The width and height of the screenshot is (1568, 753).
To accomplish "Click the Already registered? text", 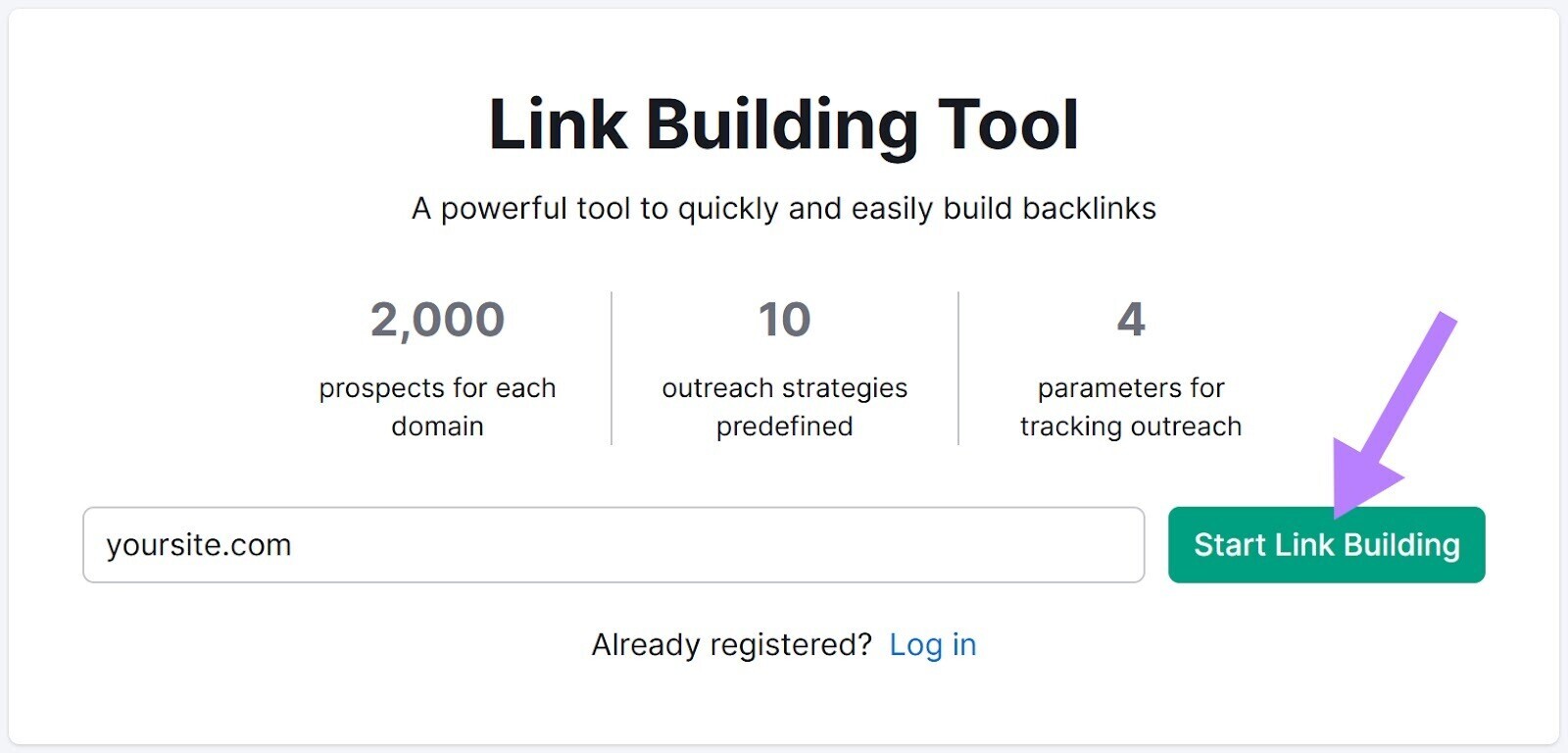I will pyautogui.click(x=730, y=644).
